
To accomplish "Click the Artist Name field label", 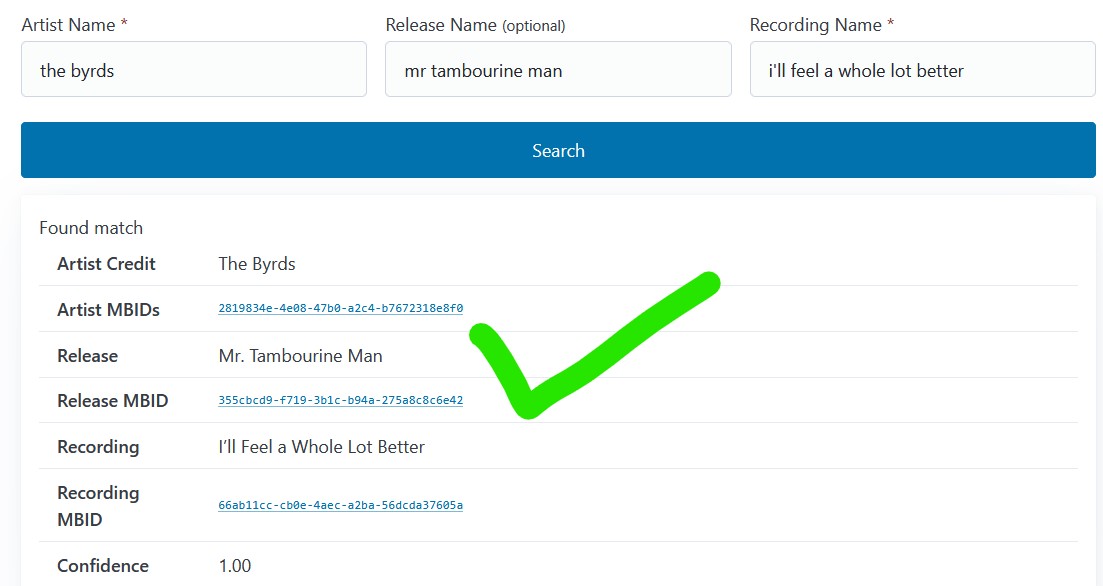I will click(x=68, y=25).
